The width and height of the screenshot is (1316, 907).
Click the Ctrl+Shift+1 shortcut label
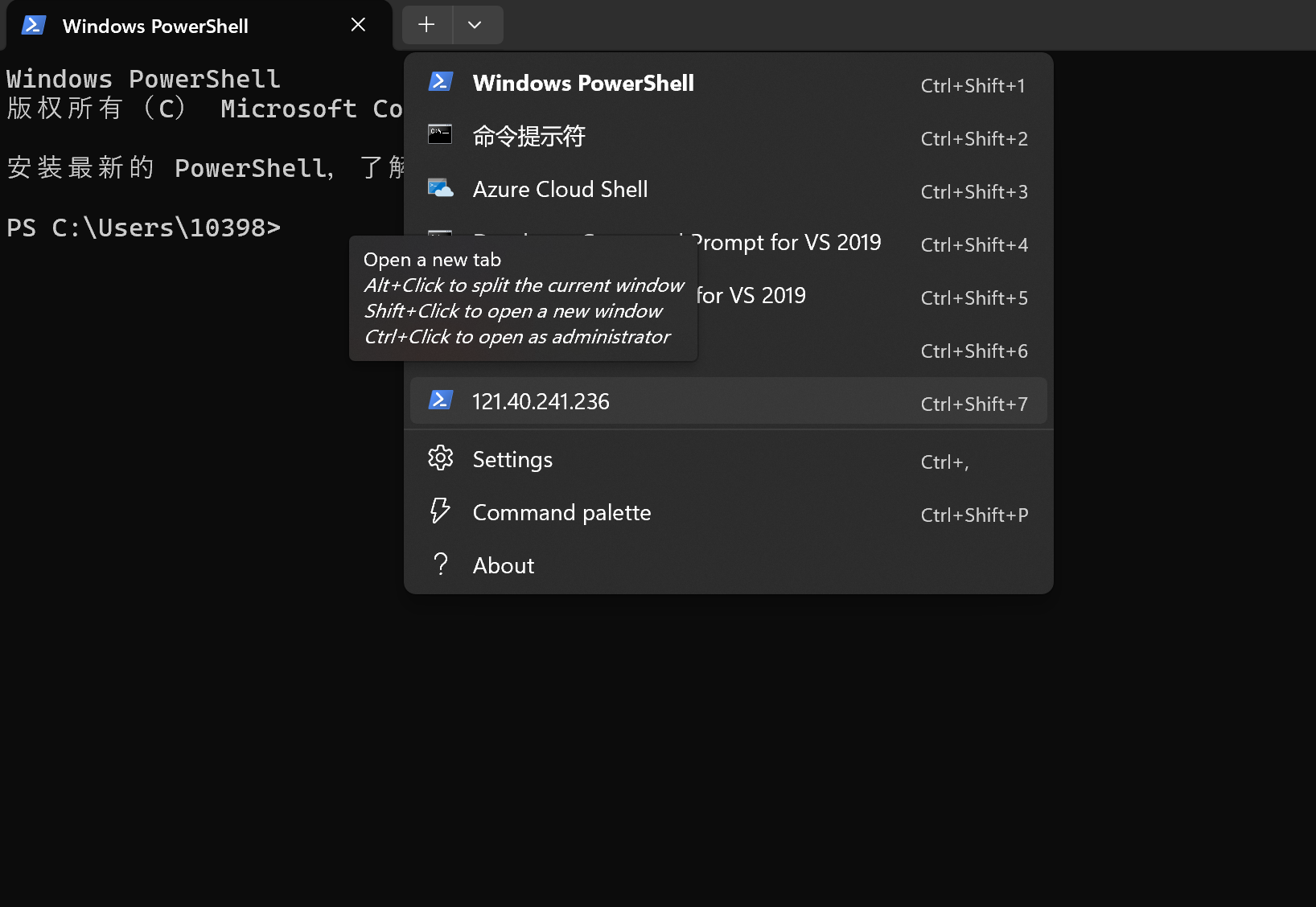click(973, 85)
